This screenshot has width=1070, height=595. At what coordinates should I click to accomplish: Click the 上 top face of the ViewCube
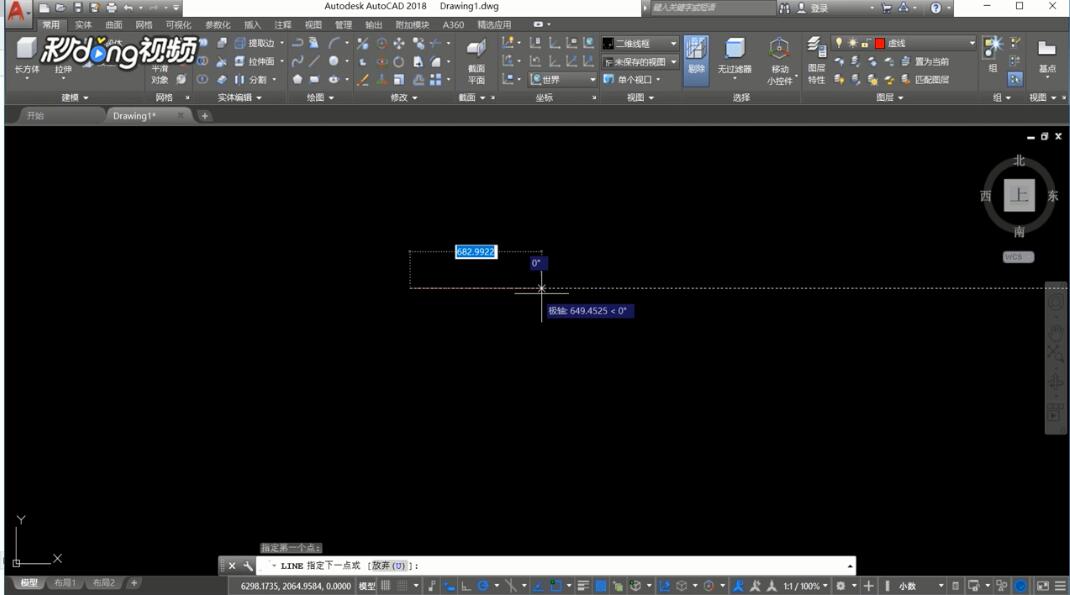[1019, 195]
